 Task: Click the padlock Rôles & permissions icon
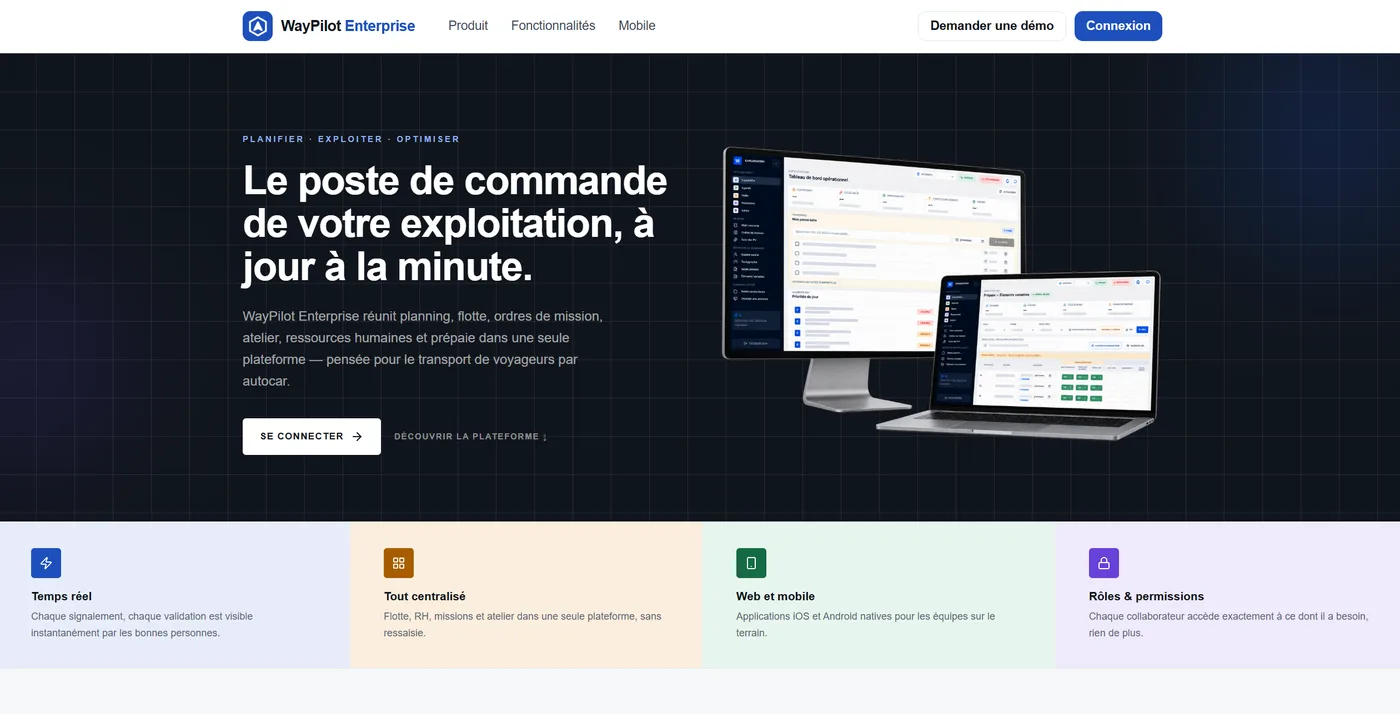[1104, 563]
